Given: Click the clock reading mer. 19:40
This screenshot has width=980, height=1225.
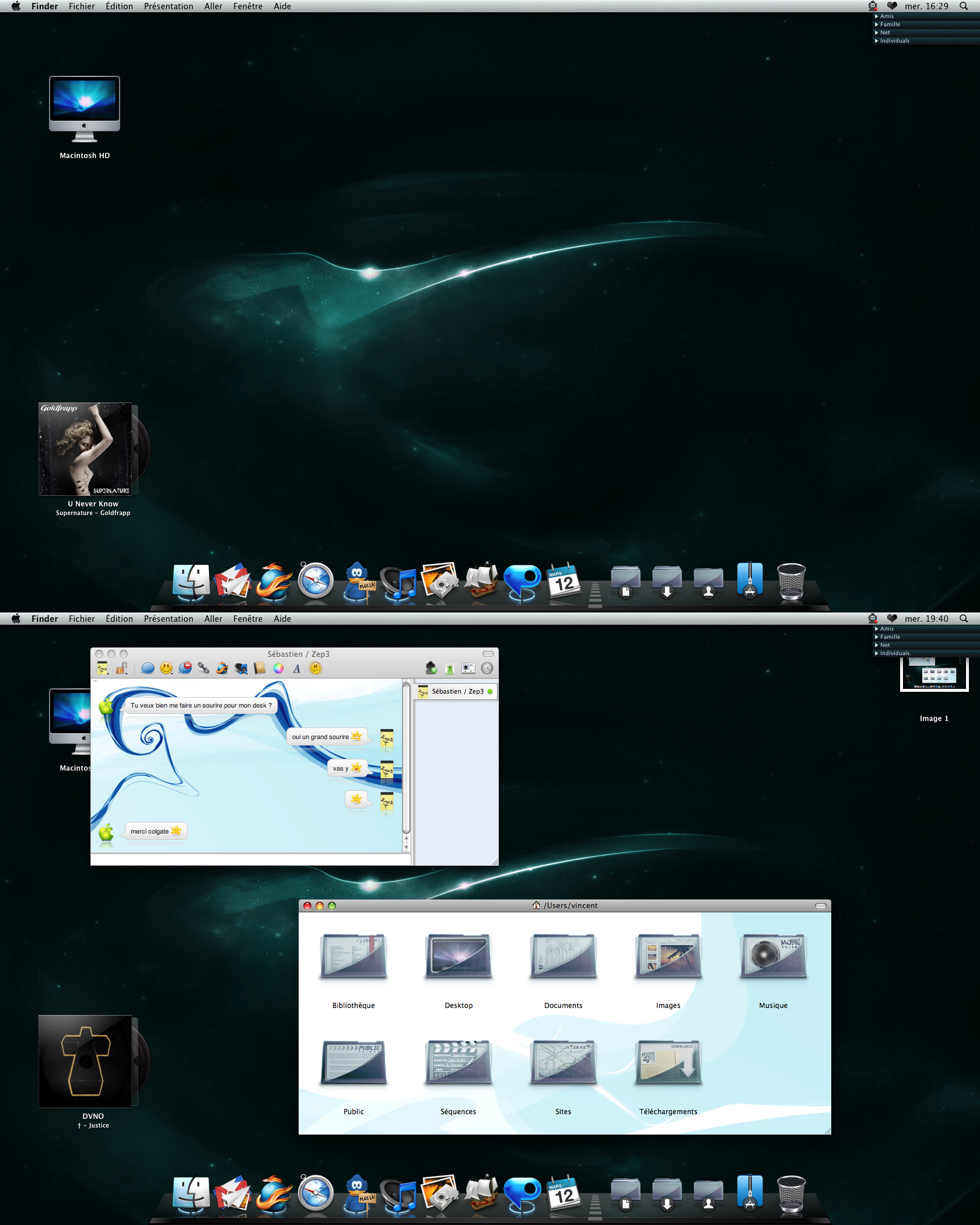Looking at the screenshot, I should [926, 619].
